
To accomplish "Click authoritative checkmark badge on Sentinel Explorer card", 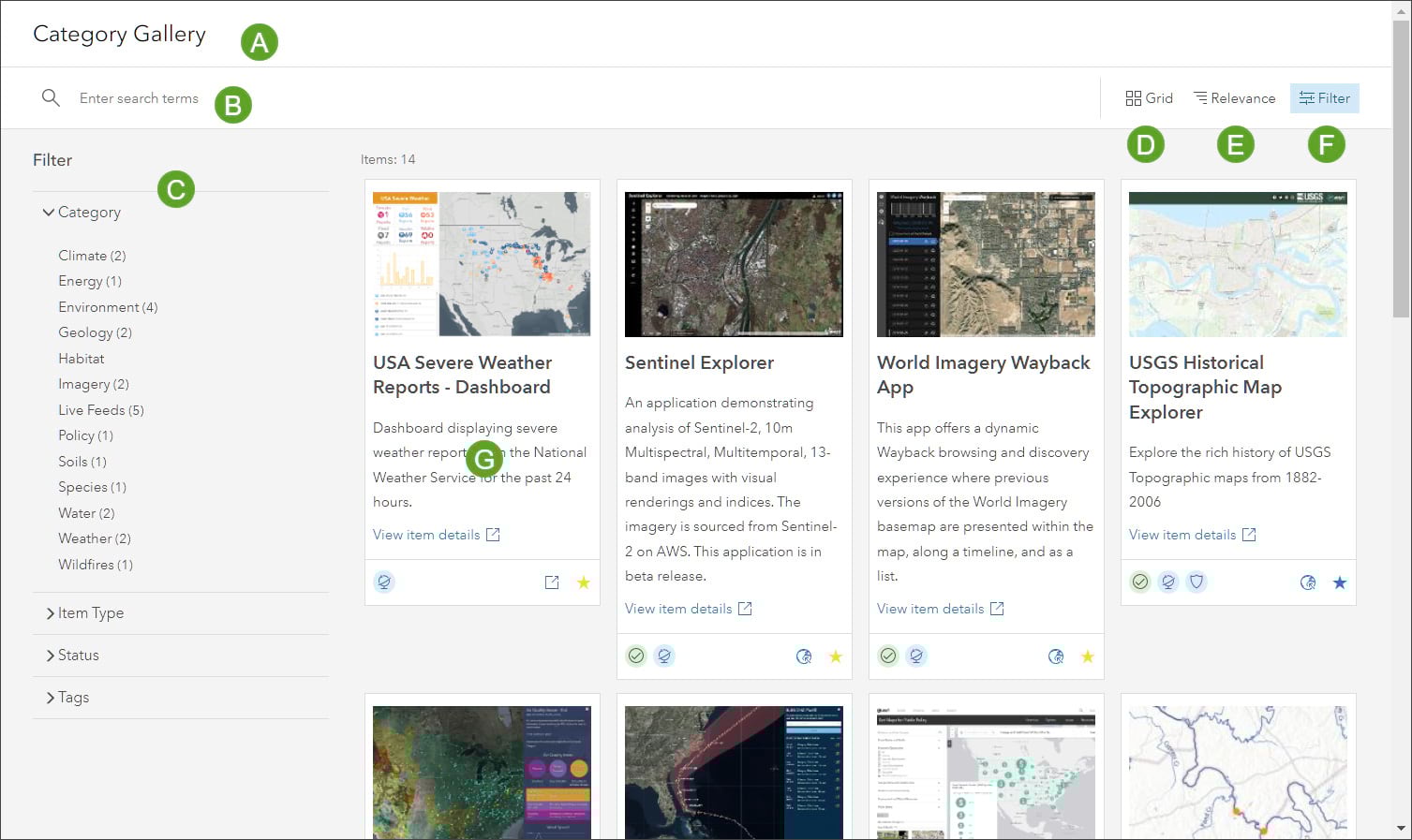I will coord(636,656).
